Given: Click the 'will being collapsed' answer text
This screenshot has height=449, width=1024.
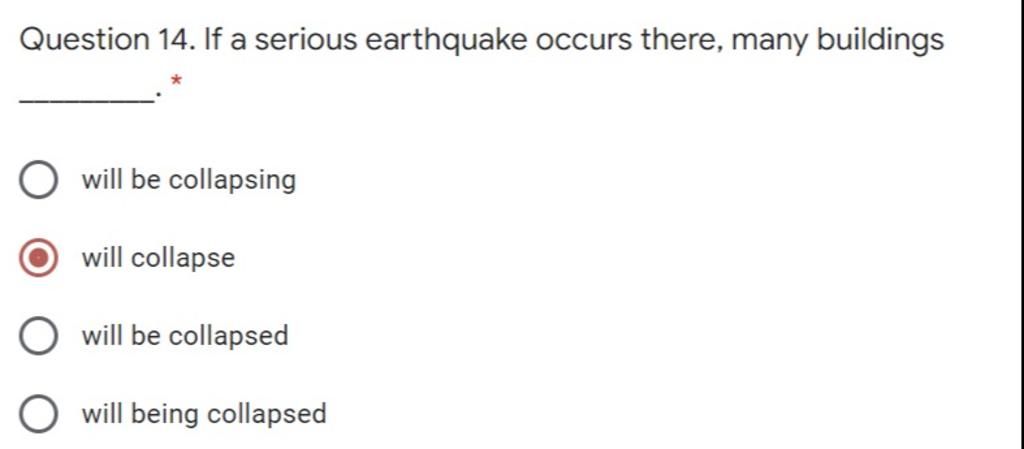Looking at the screenshot, I should (204, 414).
